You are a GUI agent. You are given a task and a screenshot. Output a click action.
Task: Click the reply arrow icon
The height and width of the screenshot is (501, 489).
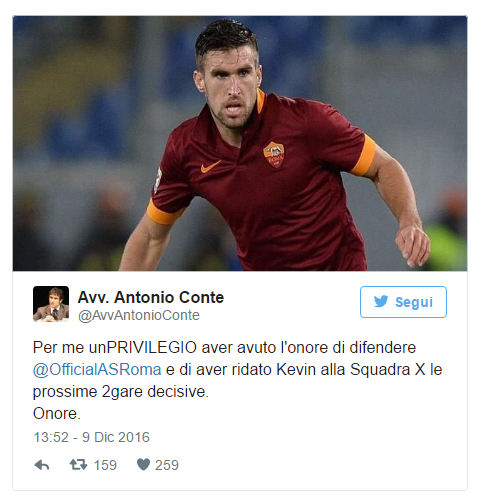(x=42, y=465)
